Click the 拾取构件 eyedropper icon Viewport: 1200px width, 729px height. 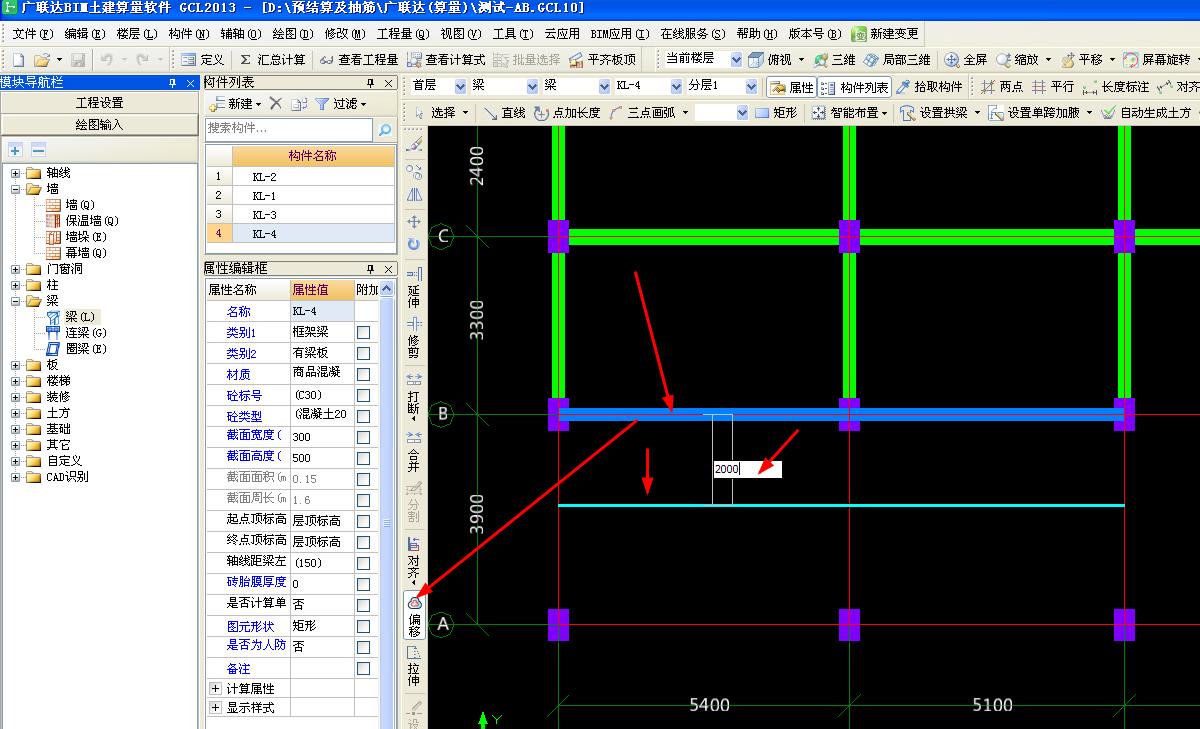pos(903,87)
